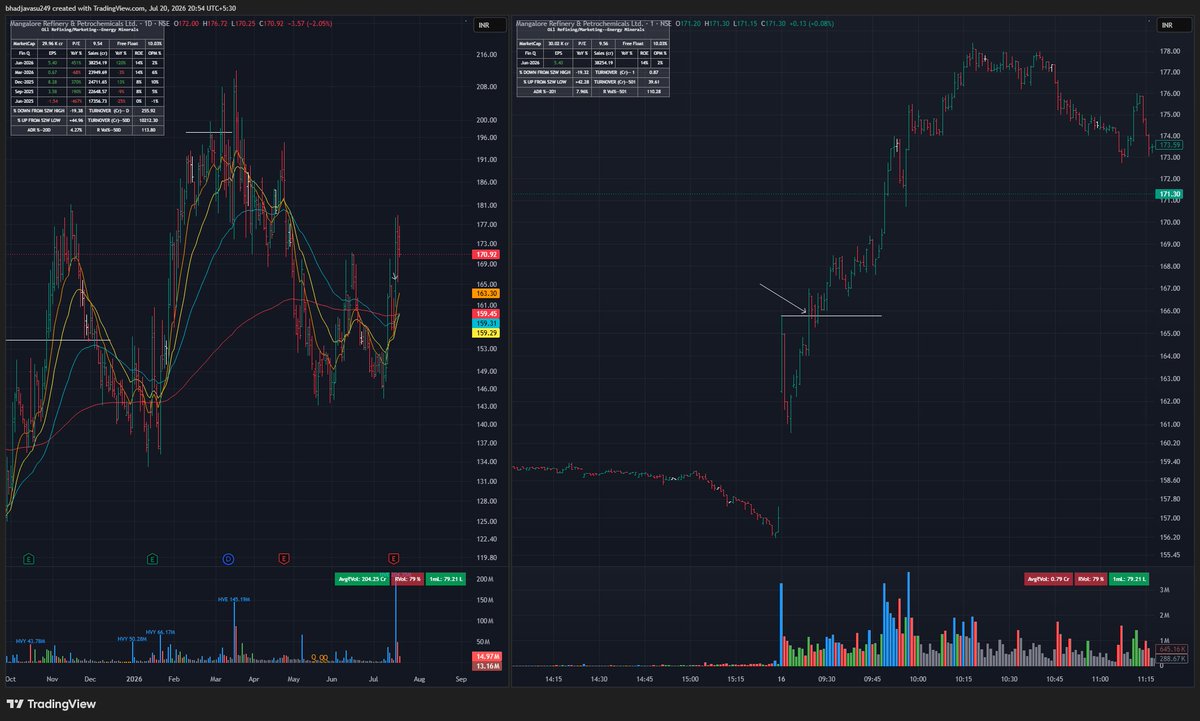Screen dimensions: 1200x721
Task: Click the 178.00 level on intraday price scale
Action: coord(1170,51)
